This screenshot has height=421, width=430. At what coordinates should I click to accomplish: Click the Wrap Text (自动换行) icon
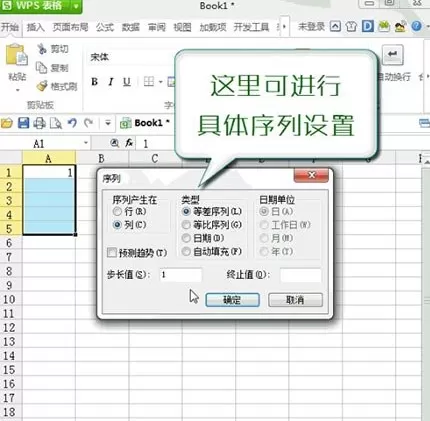tap(393, 55)
